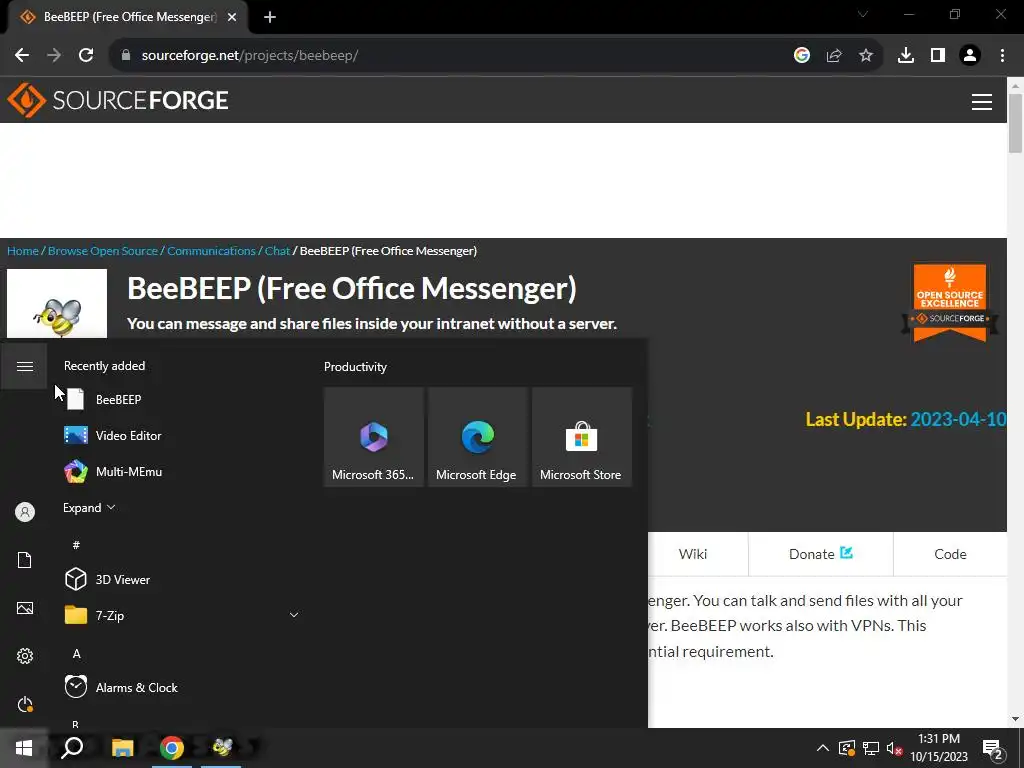1024x768 pixels.
Task: Expand the 7-Zip folder in Start menu
Action: 294,615
